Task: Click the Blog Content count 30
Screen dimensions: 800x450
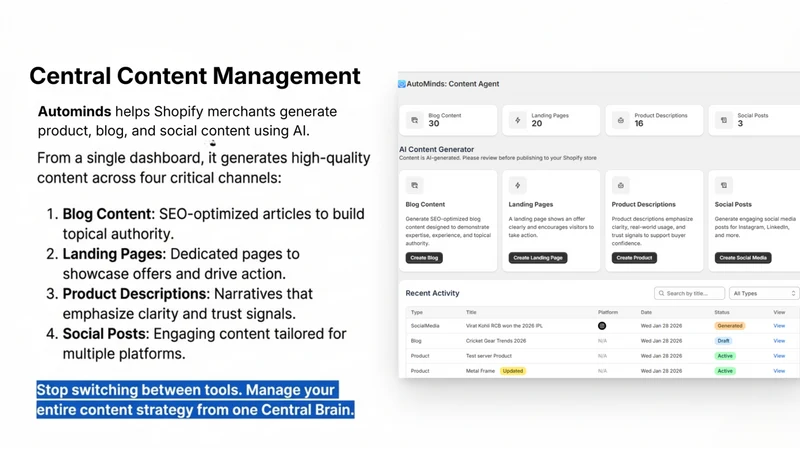Action: pos(434,123)
